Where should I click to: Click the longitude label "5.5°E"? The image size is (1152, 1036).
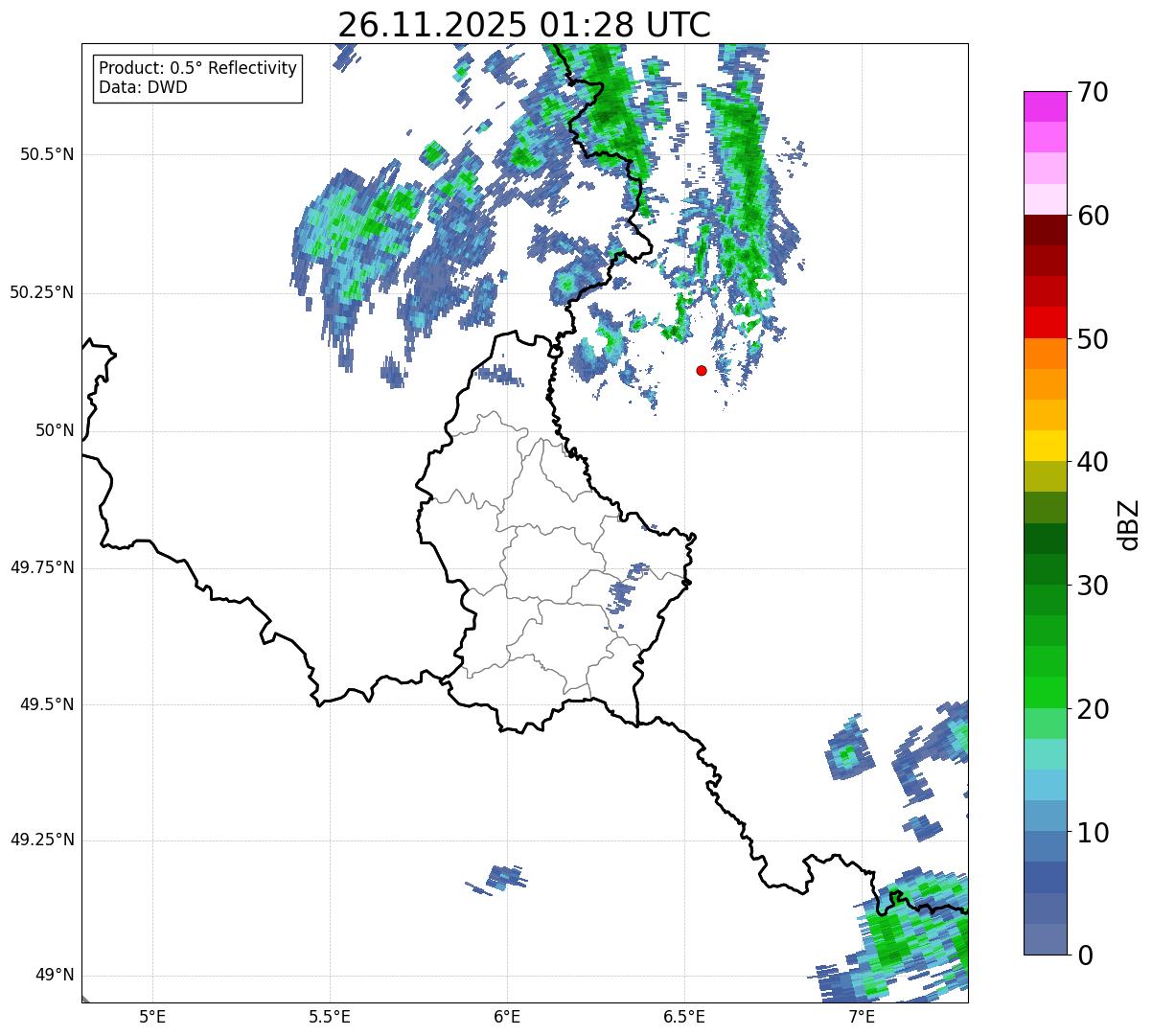click(x=330, y=1016)
